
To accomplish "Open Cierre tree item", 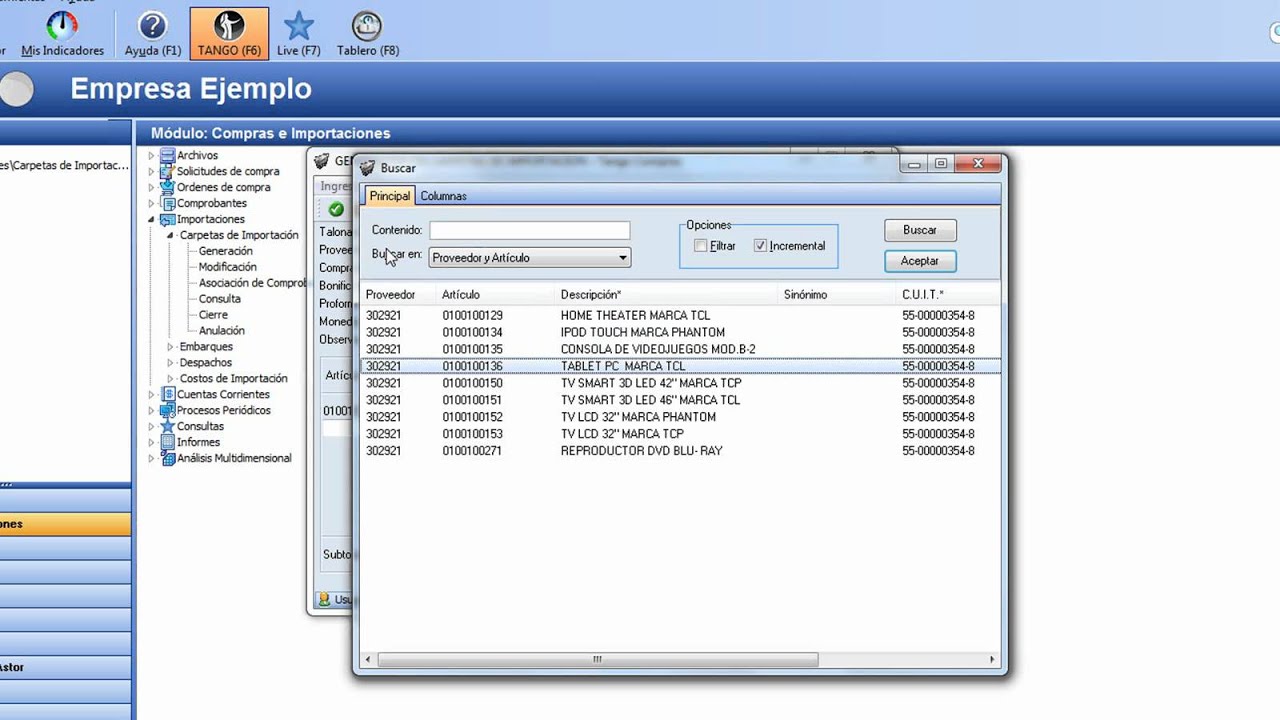I will (x=213, y=315).
